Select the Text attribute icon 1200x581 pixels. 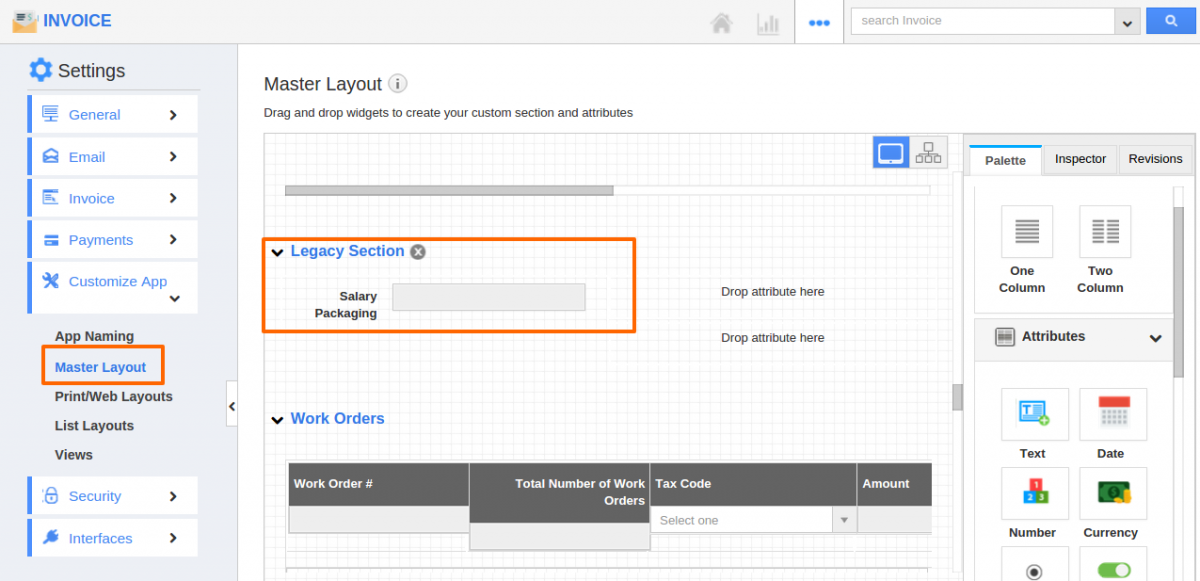click(x=1035, y=414)
